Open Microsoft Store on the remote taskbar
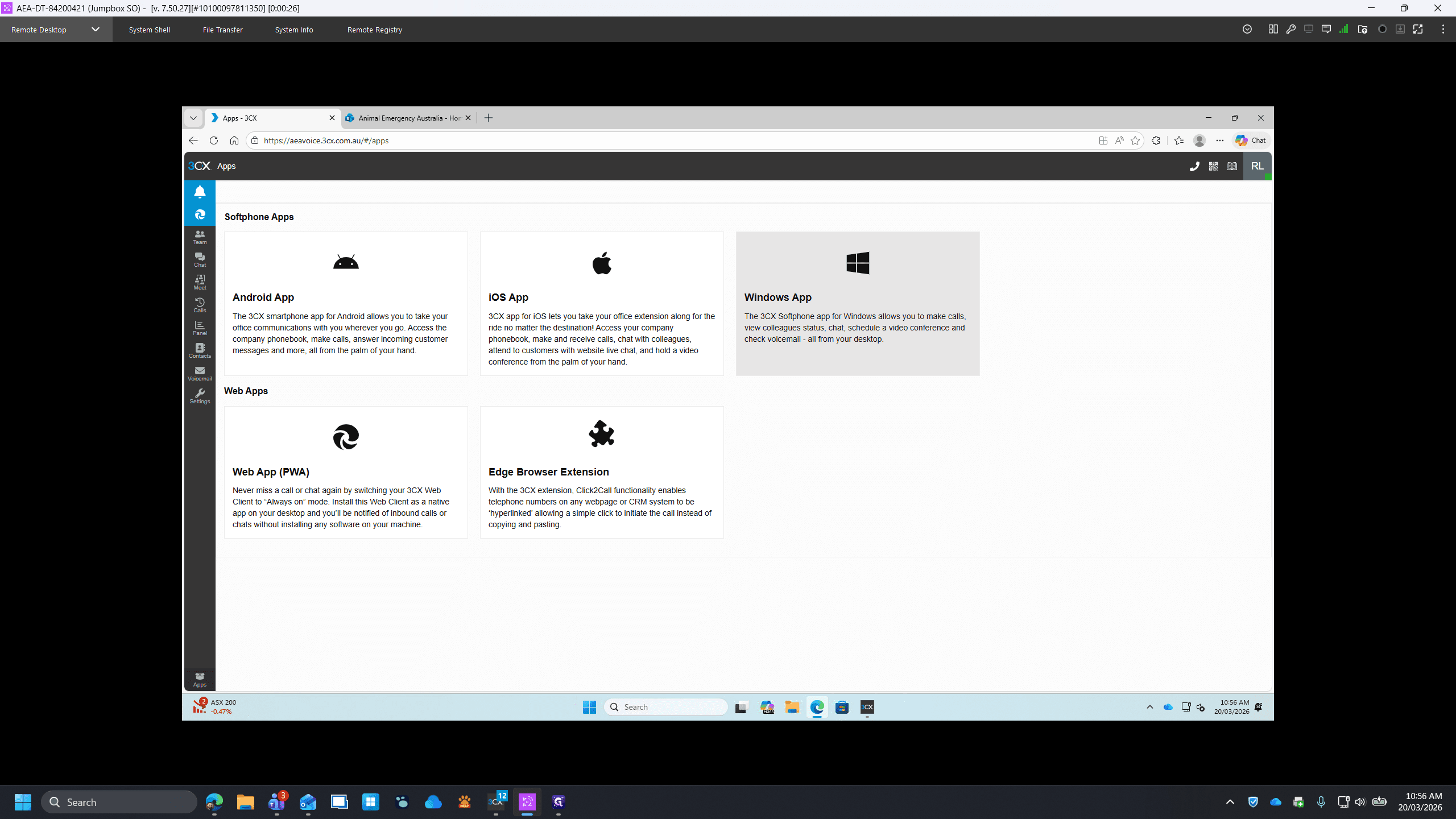The height and width of the screenshot is (819, 1456). click(x=842, y=707)
